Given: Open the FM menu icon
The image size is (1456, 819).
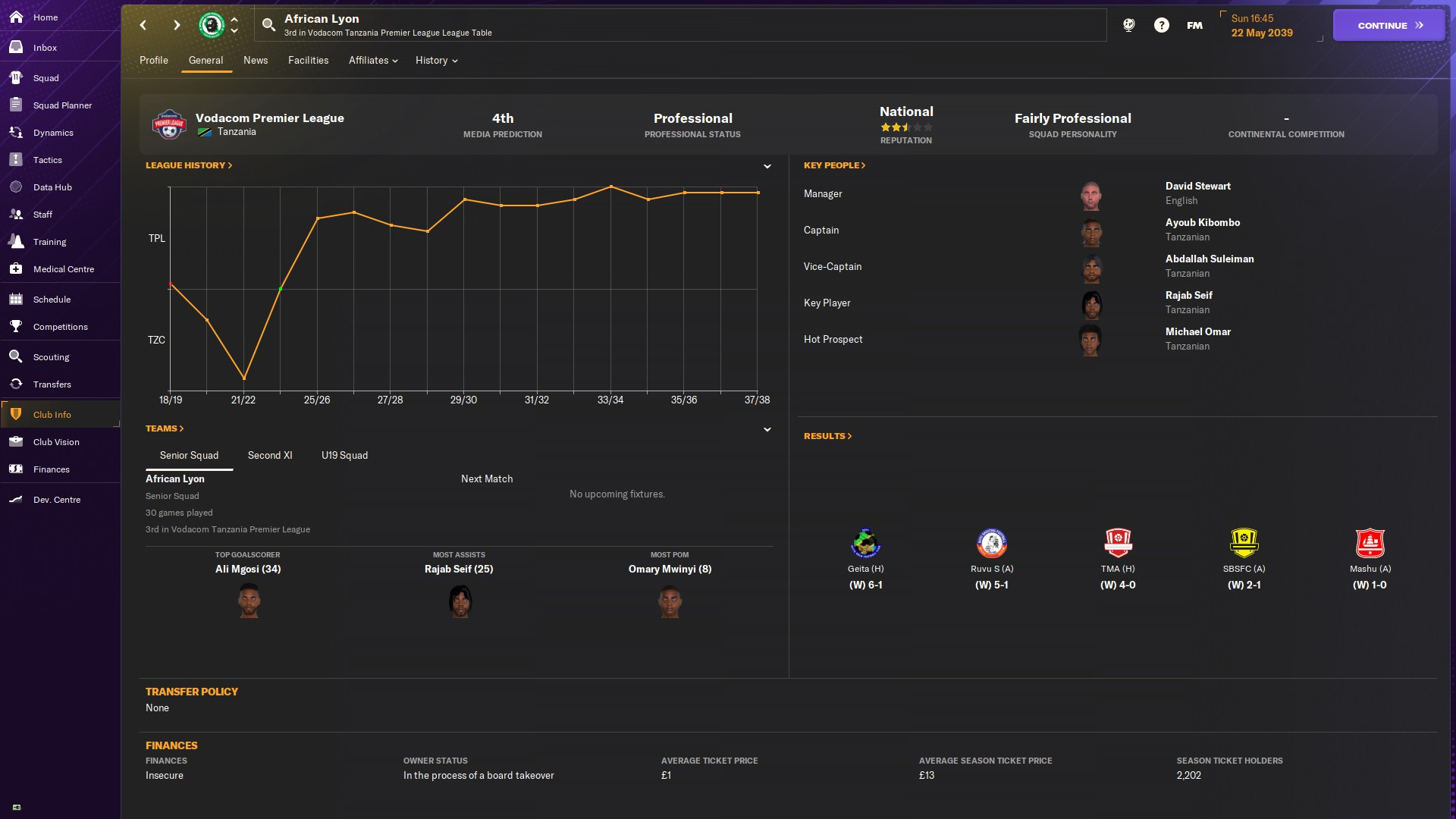Looking at the screenshot, I should pos(1194,25).
